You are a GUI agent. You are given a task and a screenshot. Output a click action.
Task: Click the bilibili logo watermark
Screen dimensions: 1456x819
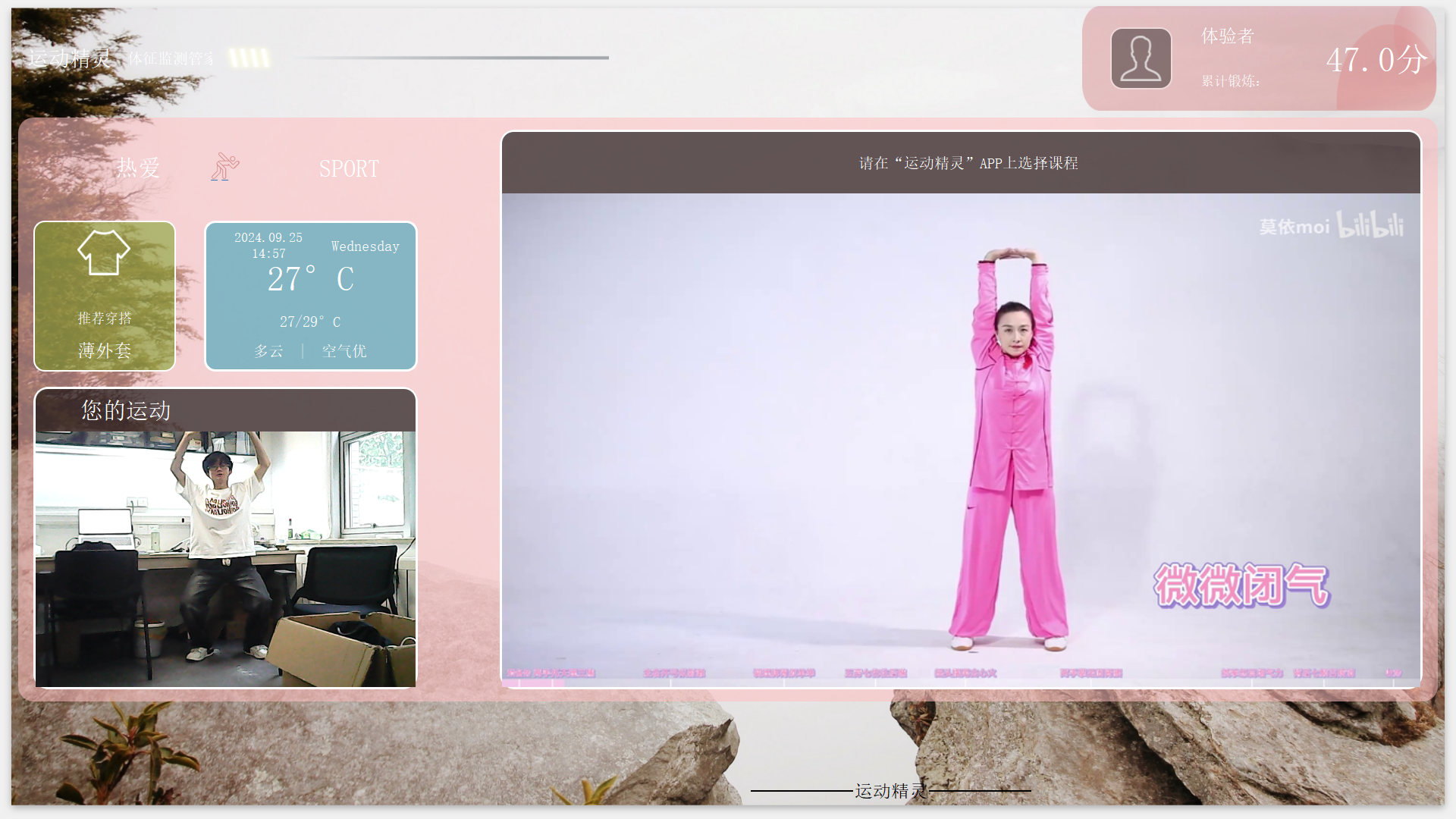point(1370,224)
